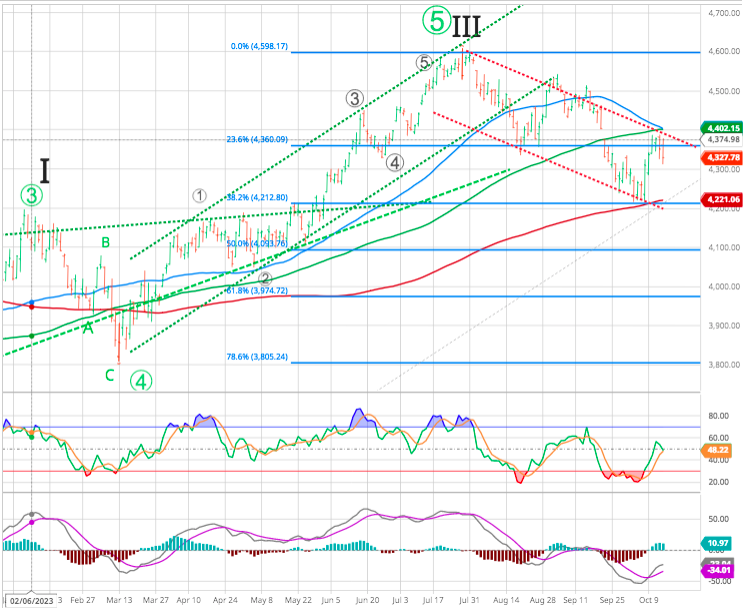Click the green circled 5 wave label
The height and width of the screenshot is (608, 746).
[x=434, y=20]
